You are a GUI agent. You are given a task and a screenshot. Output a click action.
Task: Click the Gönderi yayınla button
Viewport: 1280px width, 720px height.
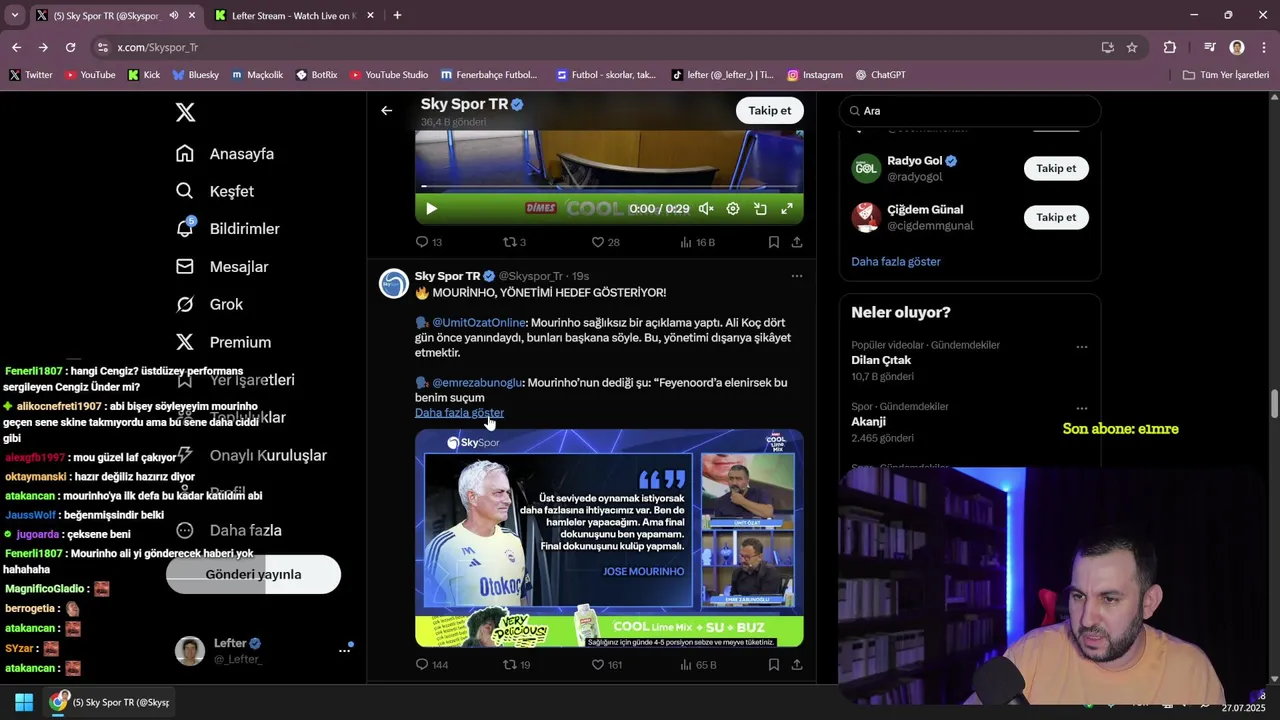tap(253, 574)
